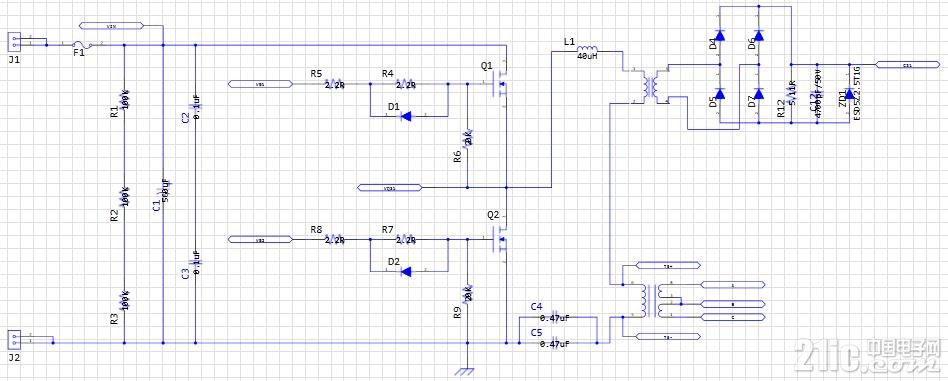Click the D2 diode symbol
This screenshot has width=948, height=381.
[x=407, y=272]
